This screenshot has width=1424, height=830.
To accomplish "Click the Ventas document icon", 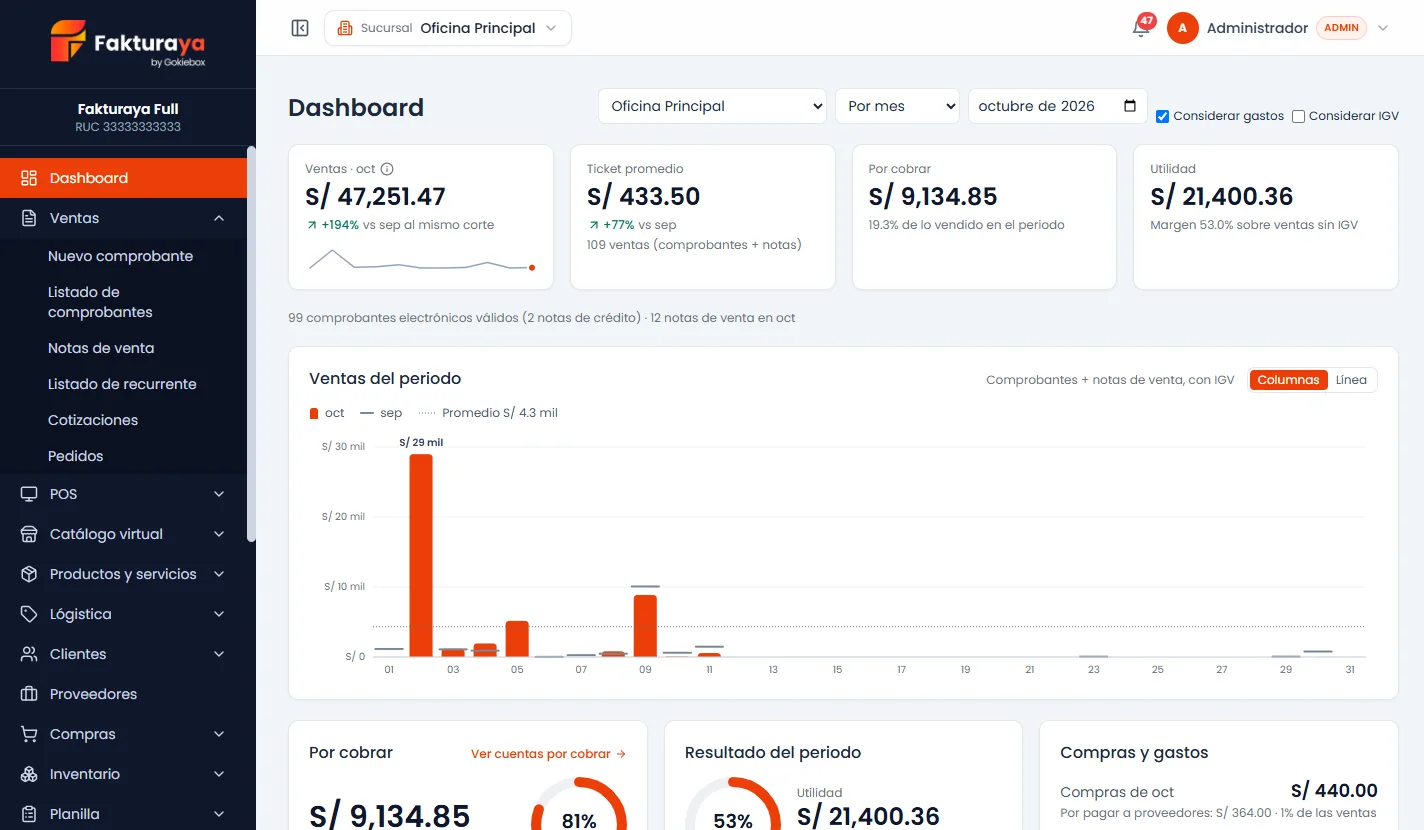I will tap(29, 218).
